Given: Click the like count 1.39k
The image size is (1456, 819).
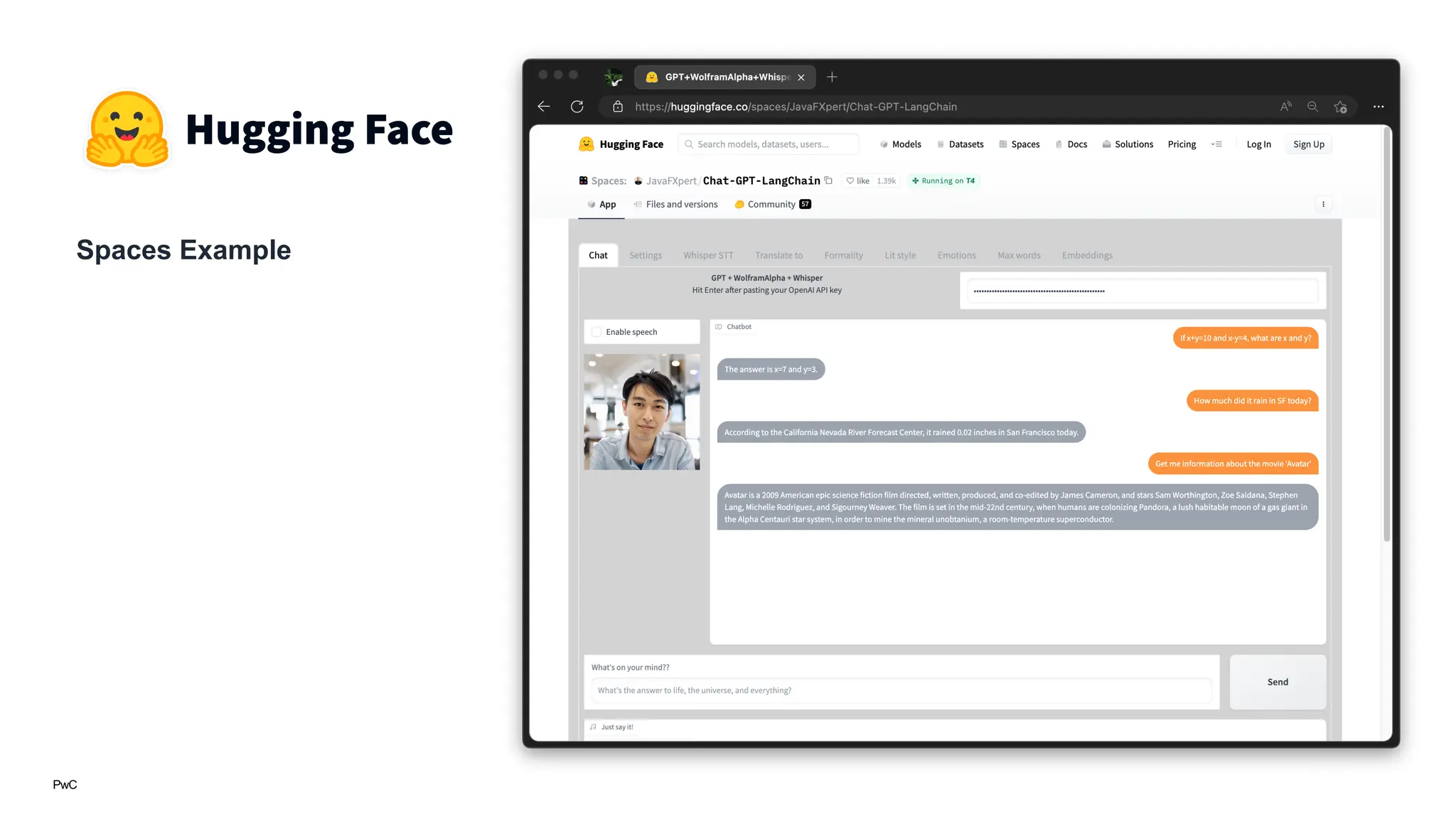Looking at the screenshot, I should tap(887, 181).
